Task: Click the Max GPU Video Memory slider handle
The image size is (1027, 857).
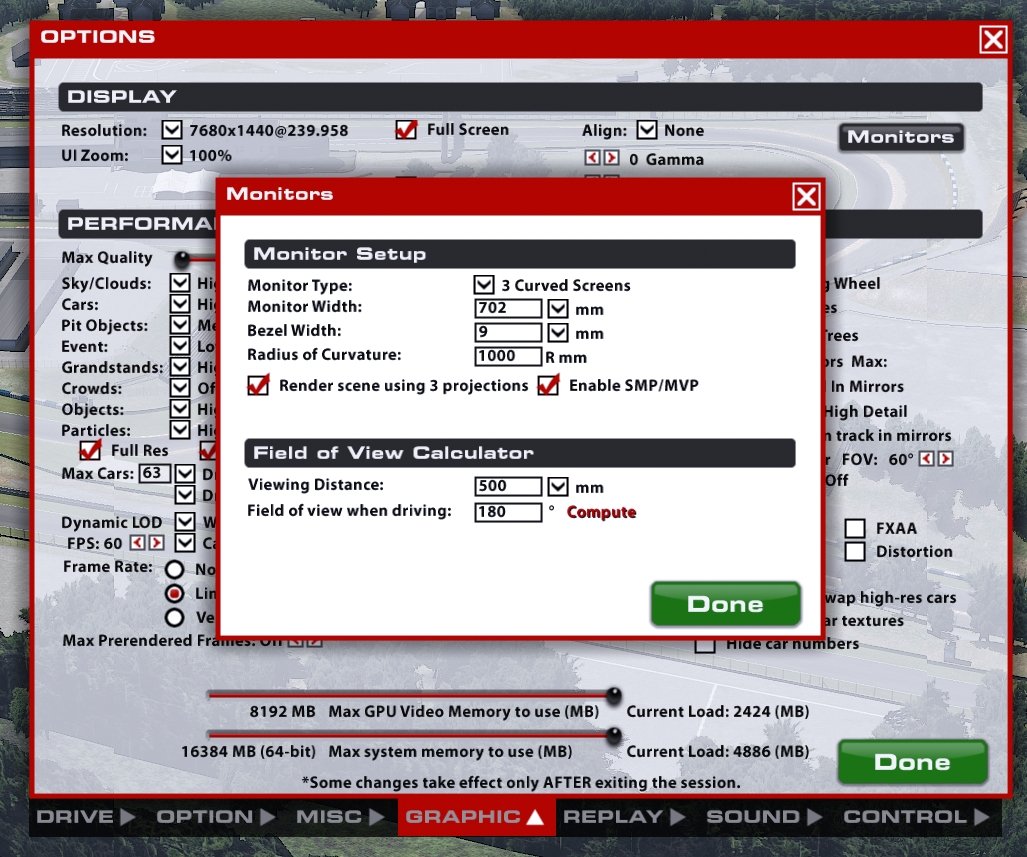Action: pos(614,695)
